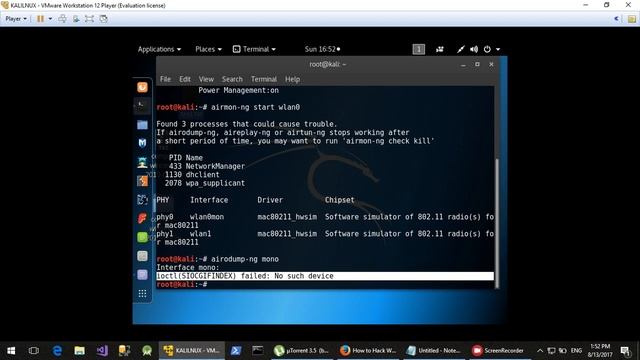
Task: Open the terminal Help menu
Action: [292, 79]
